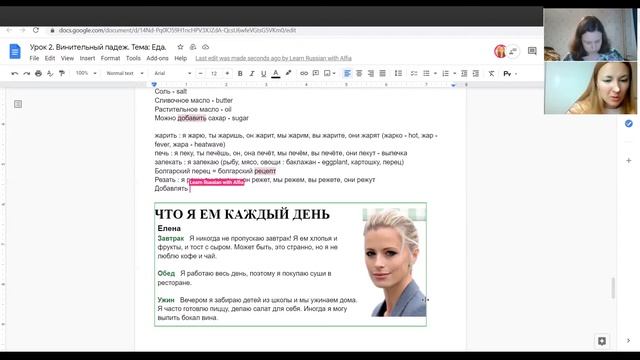Decrease the font size with minus
Viewport: 640px width, 360px height.
pos(200,73)
